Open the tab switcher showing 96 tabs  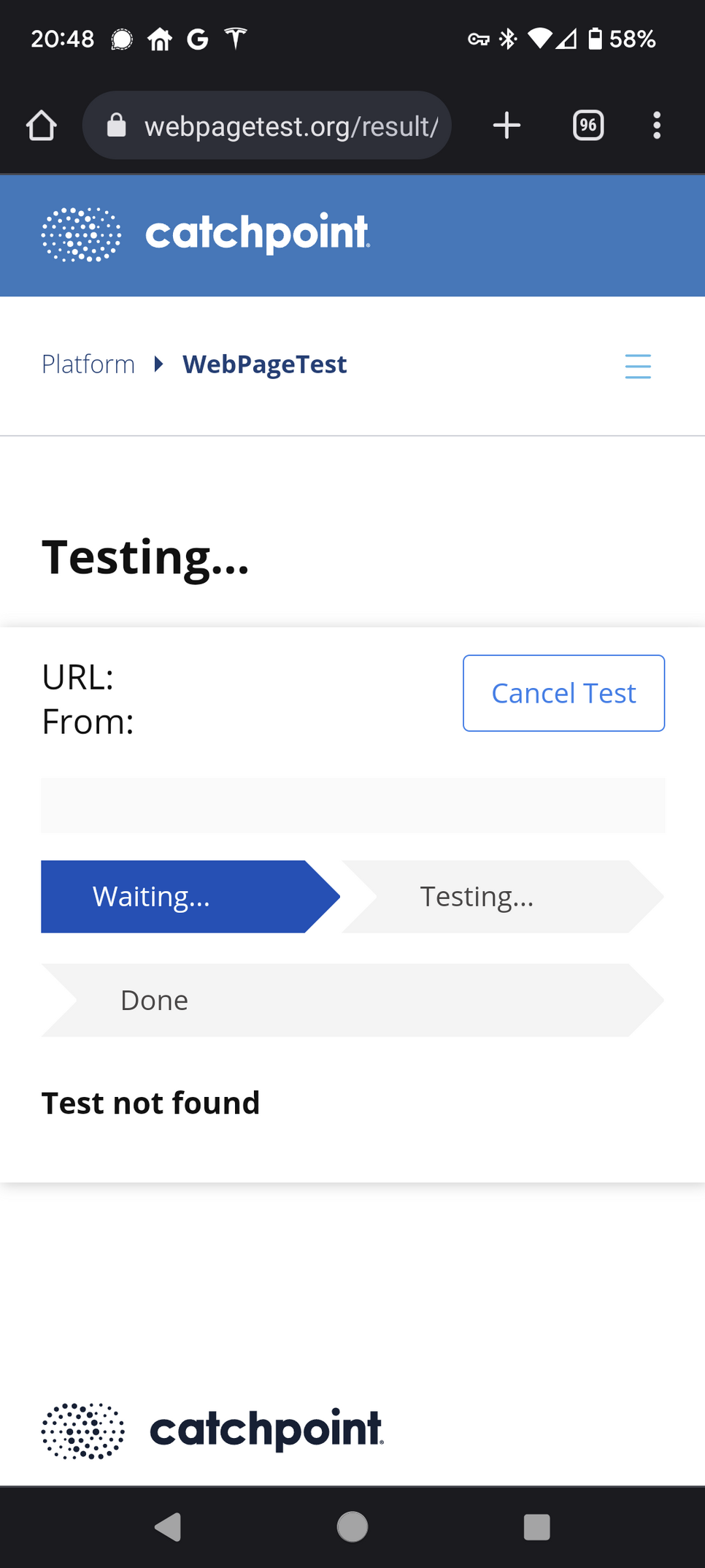587,126
